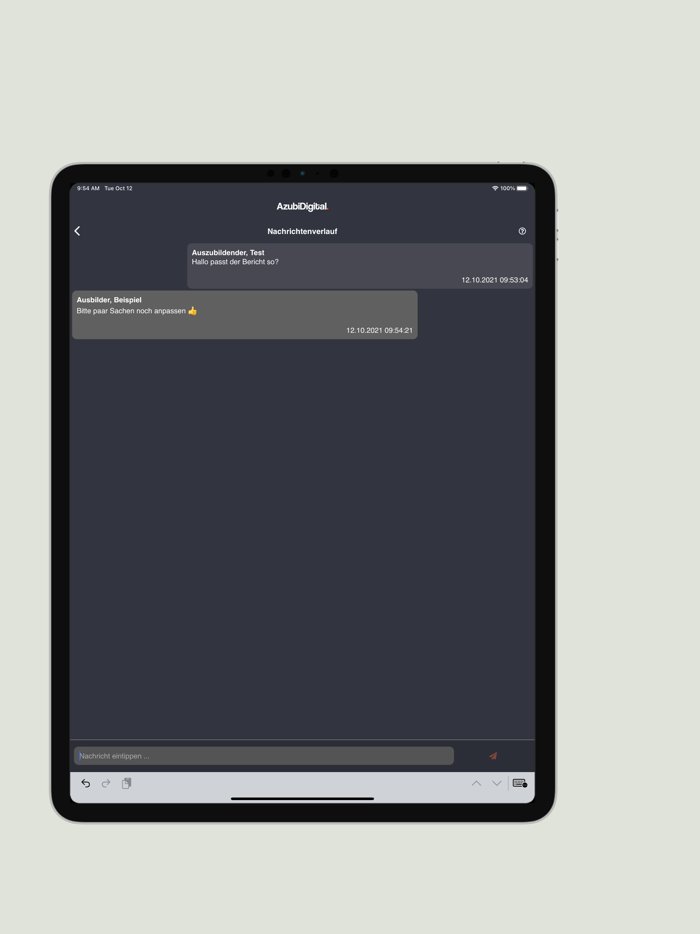The image size is (700, 934).
Task: Click the AzubiDigital logo
Action: tap(303, 207)
